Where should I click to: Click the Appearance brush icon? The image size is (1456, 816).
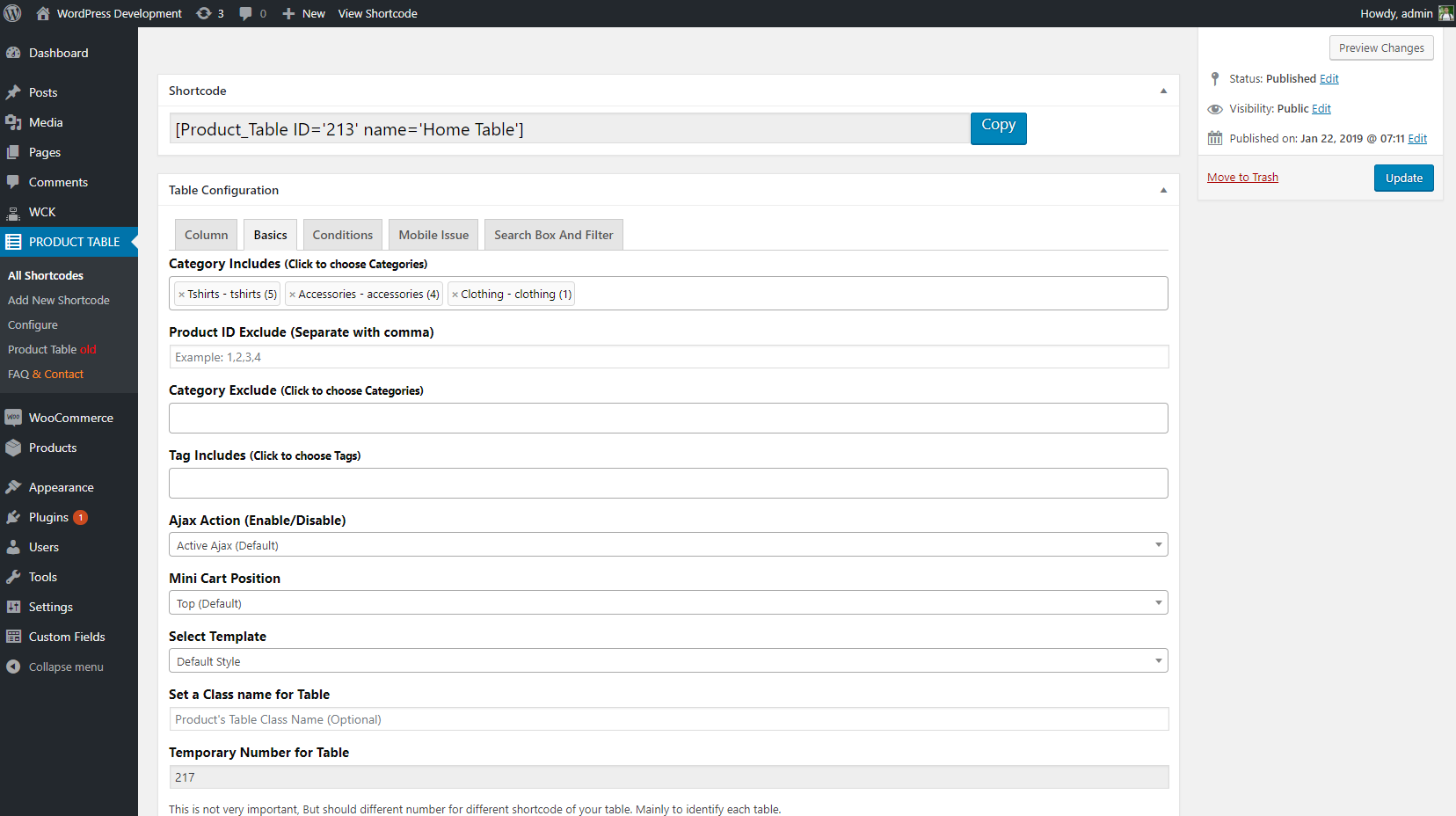click(13, 487)
